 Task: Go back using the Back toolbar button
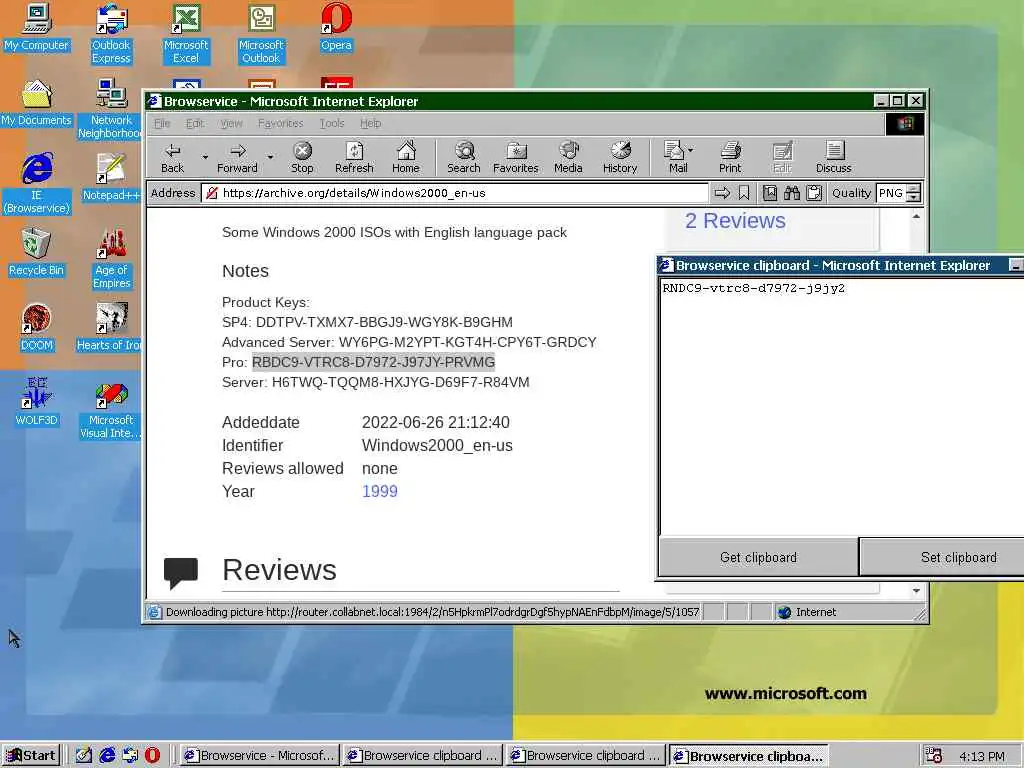tap(172, 158)
